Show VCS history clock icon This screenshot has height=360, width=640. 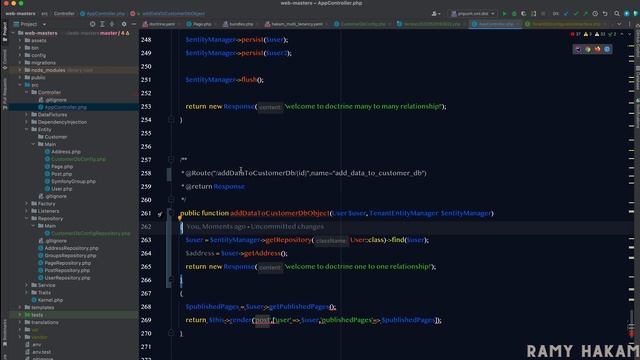click(x=595, y=13)
